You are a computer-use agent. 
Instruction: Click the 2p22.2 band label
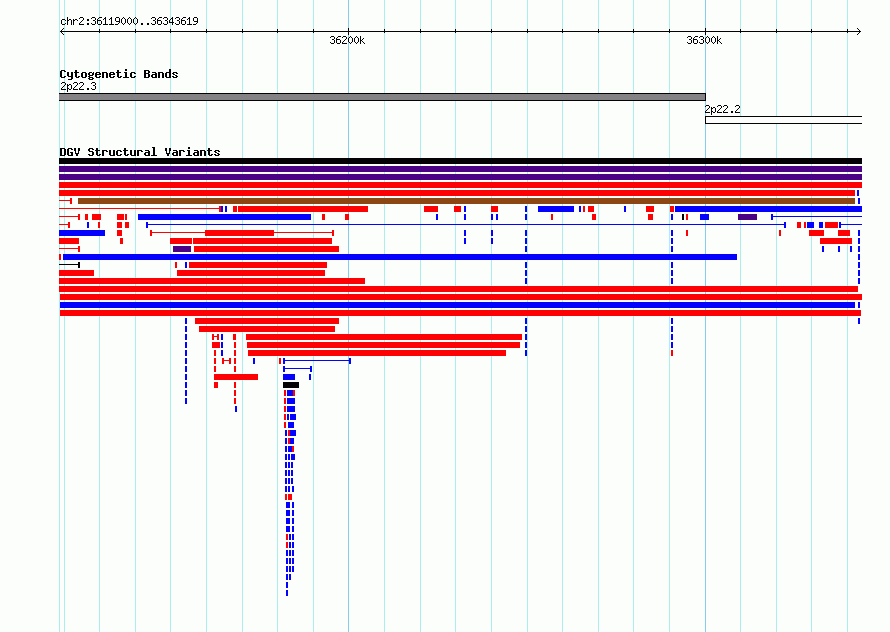[723, 109]
